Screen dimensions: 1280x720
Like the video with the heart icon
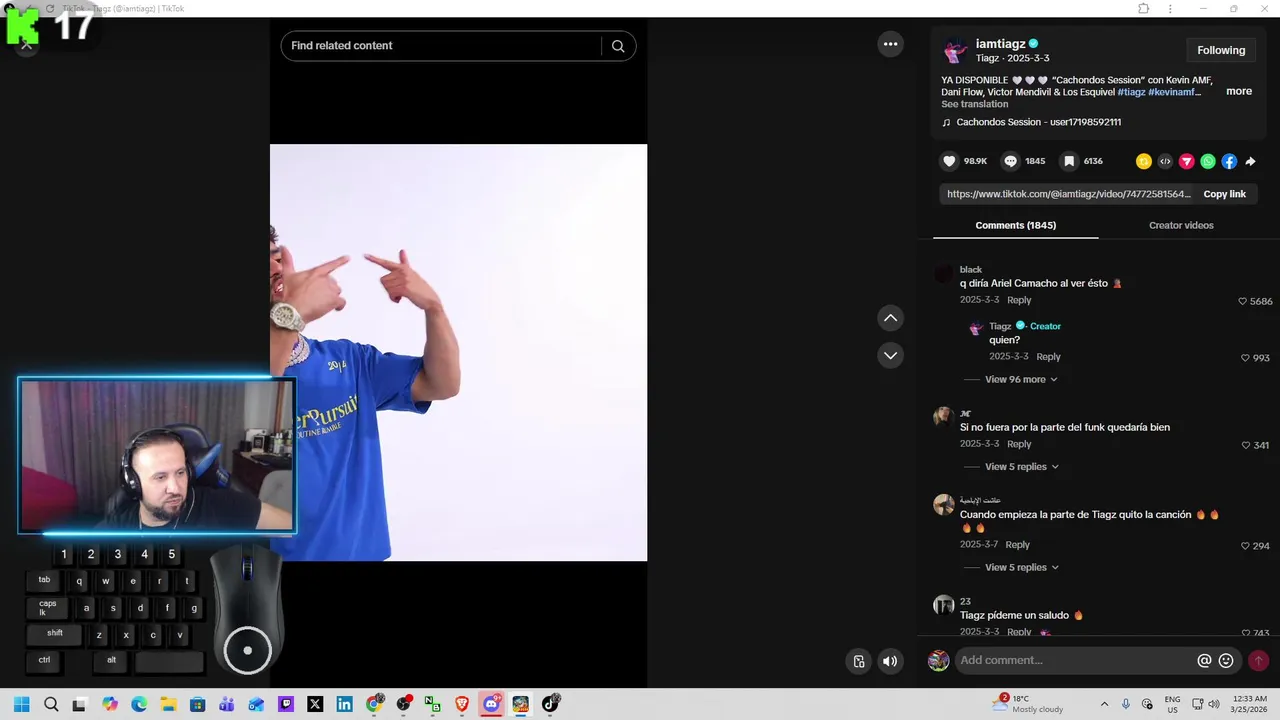949,161
